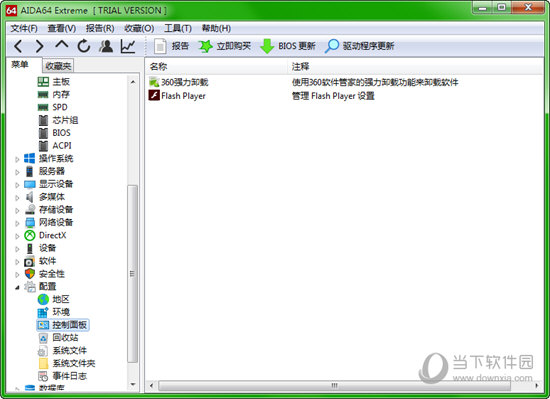Click the Windows logo 操作系统 icon
The width and height of the screenshot is (550, 399).
[29, 158]
